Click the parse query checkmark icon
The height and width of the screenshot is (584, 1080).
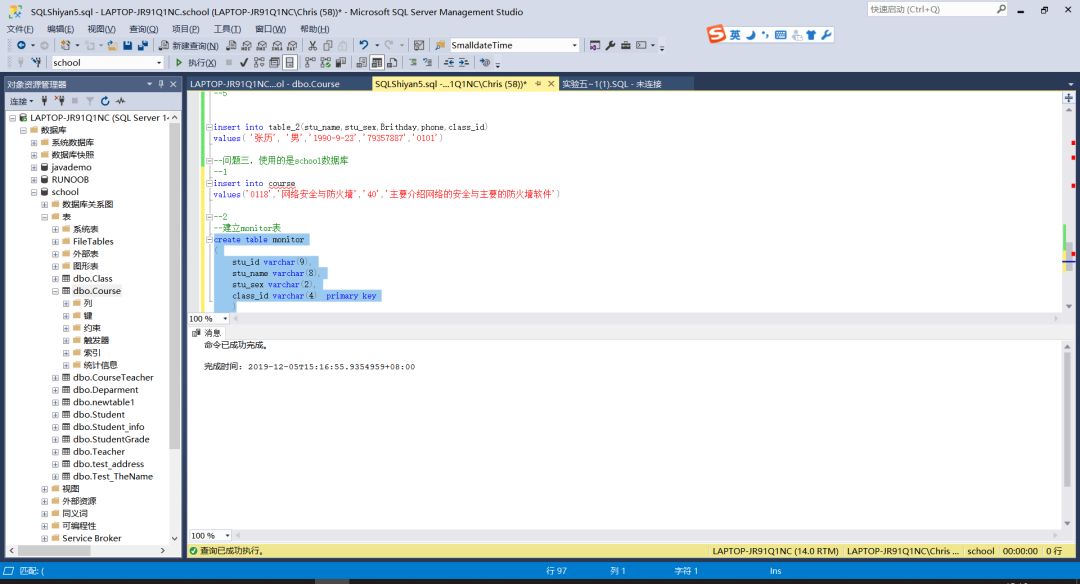coord(244,63)
